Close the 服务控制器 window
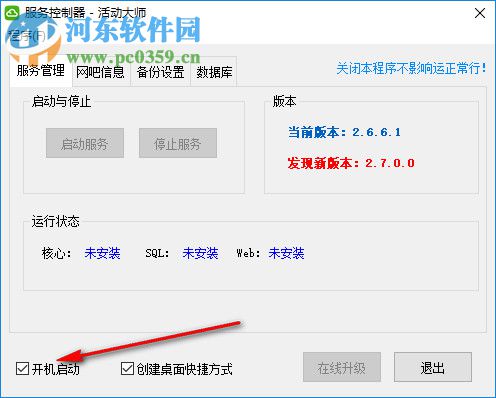The image size is (496, 398). point(480,13)
